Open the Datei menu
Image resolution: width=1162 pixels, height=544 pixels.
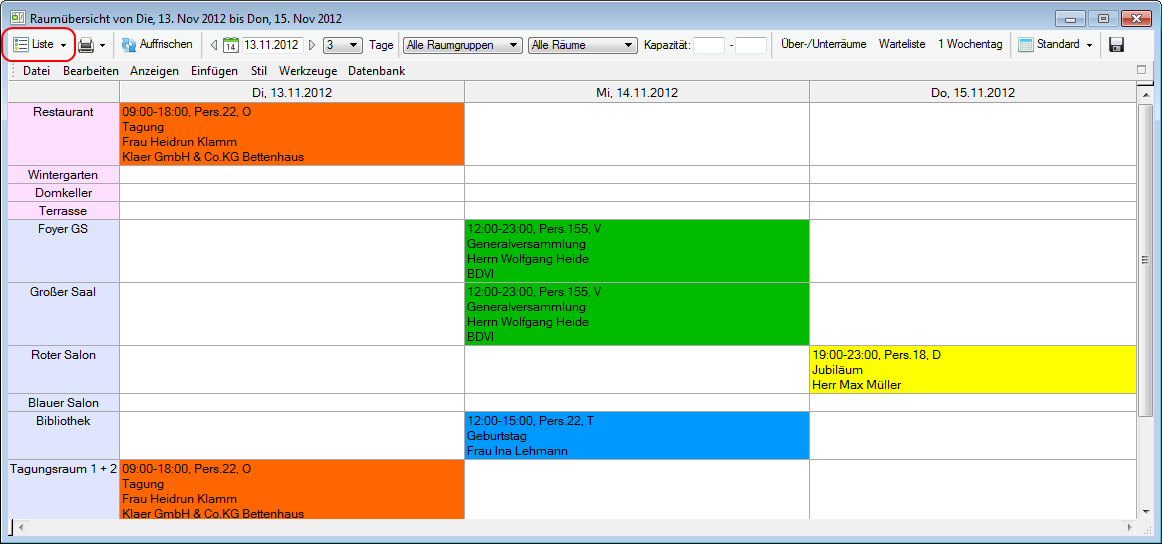click(36, 71)
